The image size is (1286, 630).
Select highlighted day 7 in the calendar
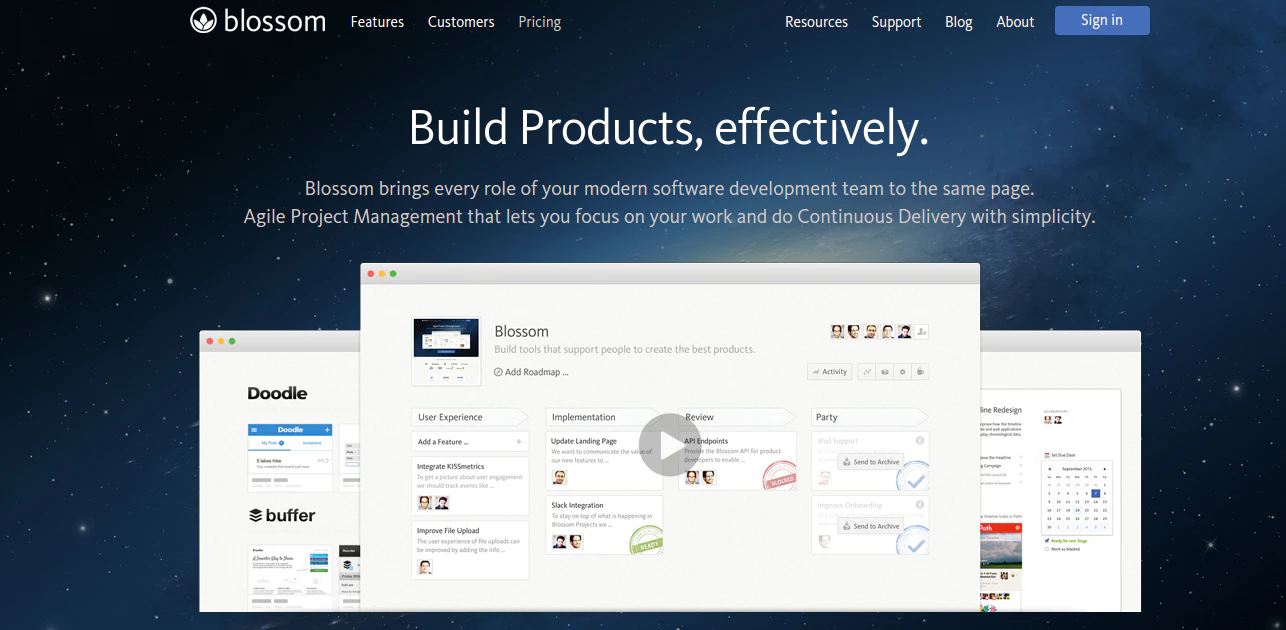1096,493
